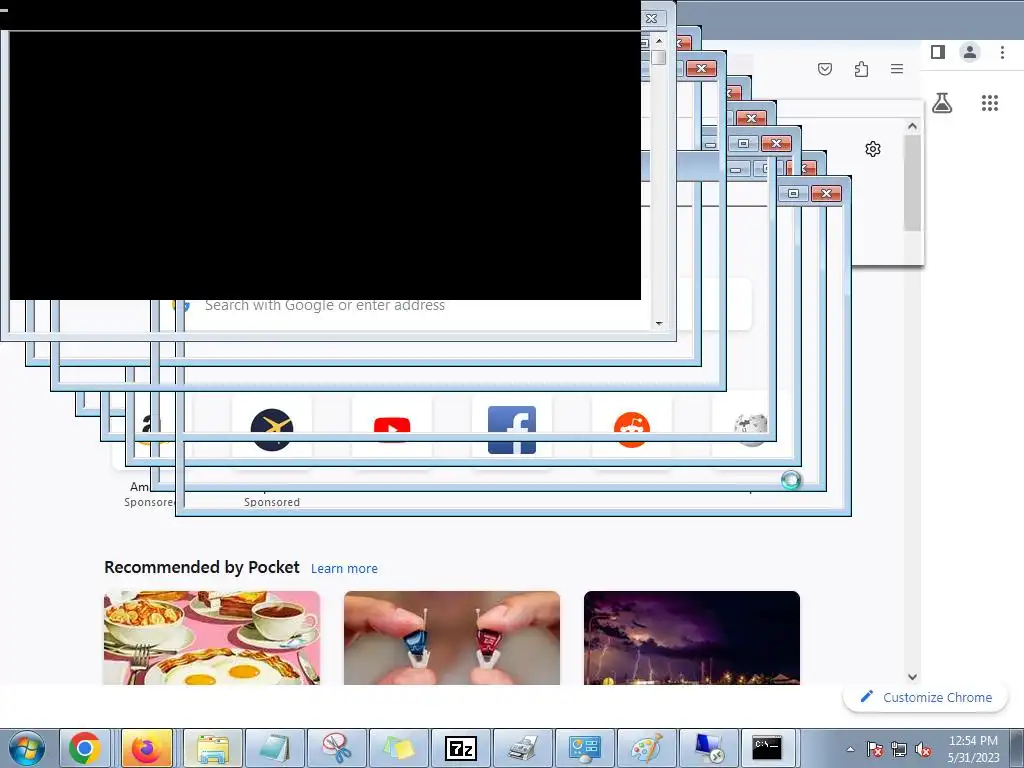Maximize the frontmost cascaded empty window

pyautogui.click(x=793, y=193)
